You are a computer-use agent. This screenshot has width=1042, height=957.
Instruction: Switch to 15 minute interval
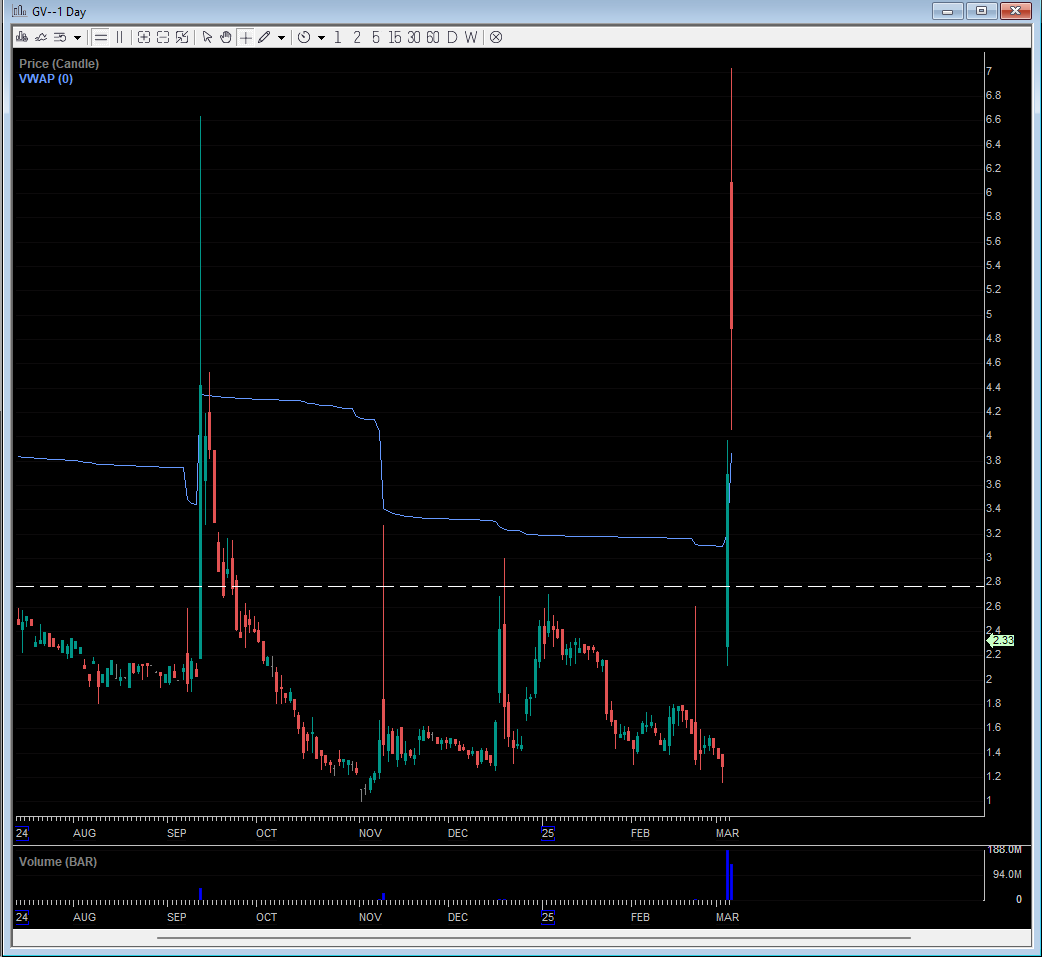coord(395,37)
